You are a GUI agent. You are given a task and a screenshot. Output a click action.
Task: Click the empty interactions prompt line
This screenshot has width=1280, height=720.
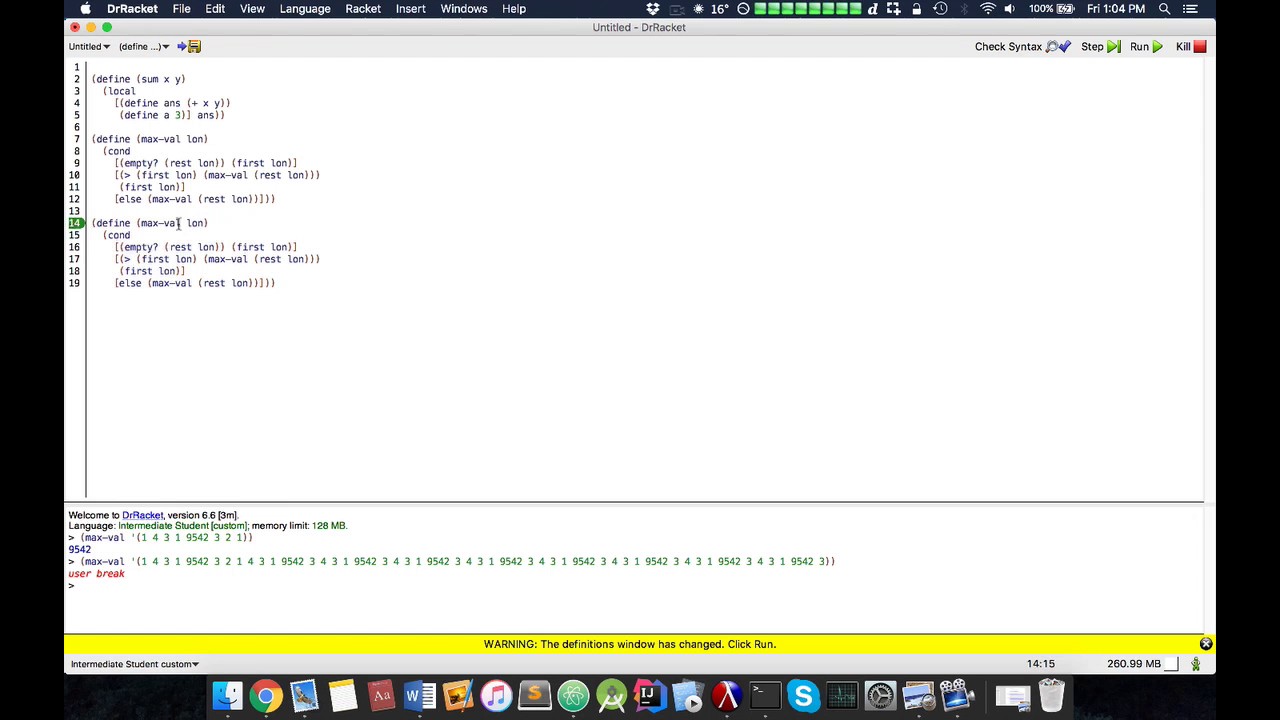(634, 586)
